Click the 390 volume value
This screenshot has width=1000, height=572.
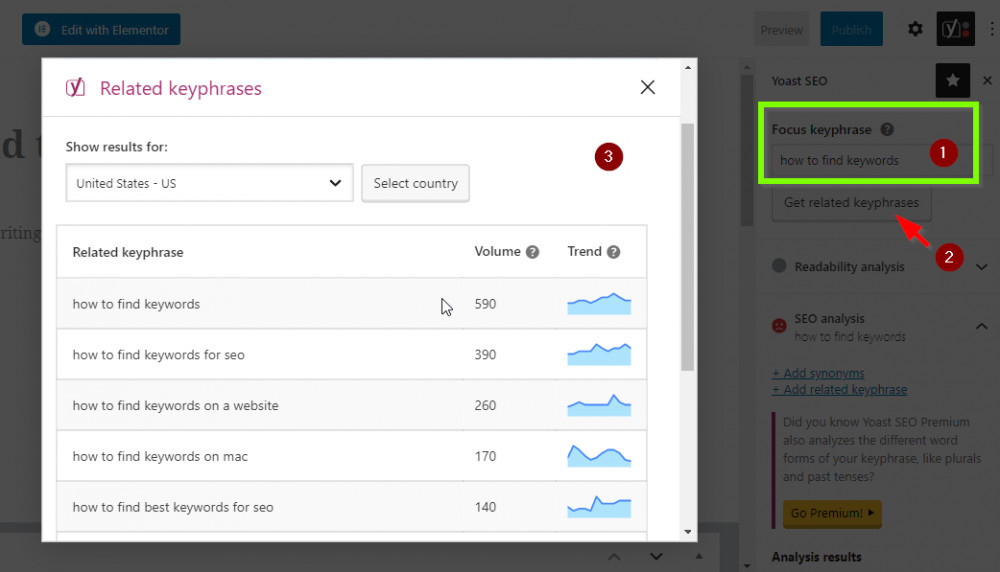pyautogui.click(x=485, y=355)
